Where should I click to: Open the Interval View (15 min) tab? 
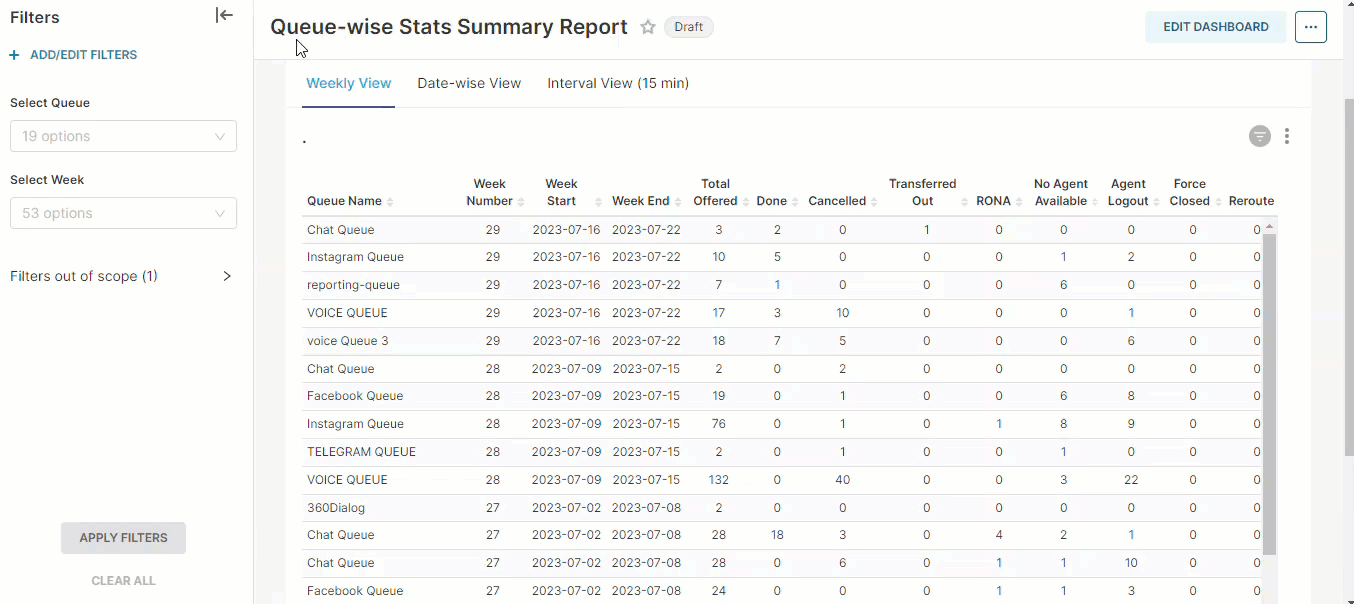[x=617, y=83]
